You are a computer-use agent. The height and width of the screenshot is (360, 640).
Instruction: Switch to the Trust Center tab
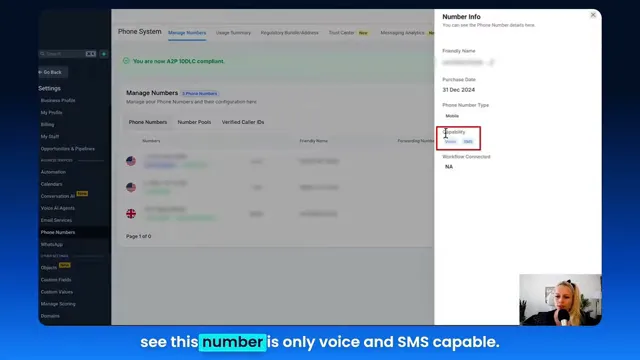342,33
